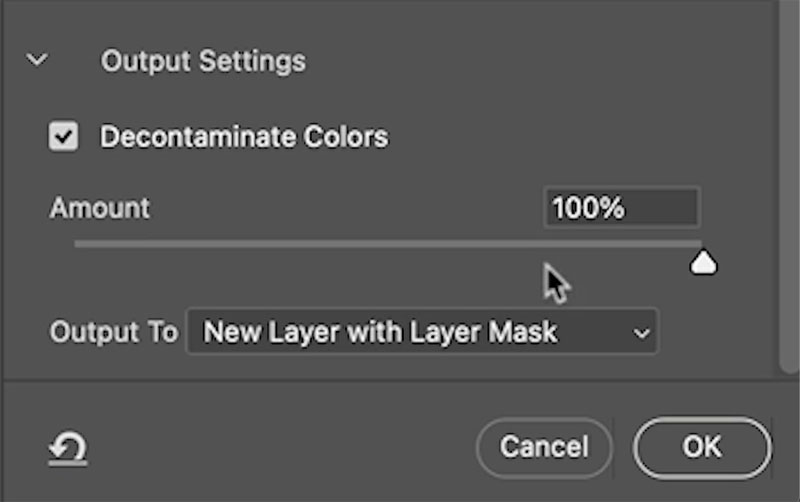
Task: Click the Output To label
Action: tap(113, 332)
